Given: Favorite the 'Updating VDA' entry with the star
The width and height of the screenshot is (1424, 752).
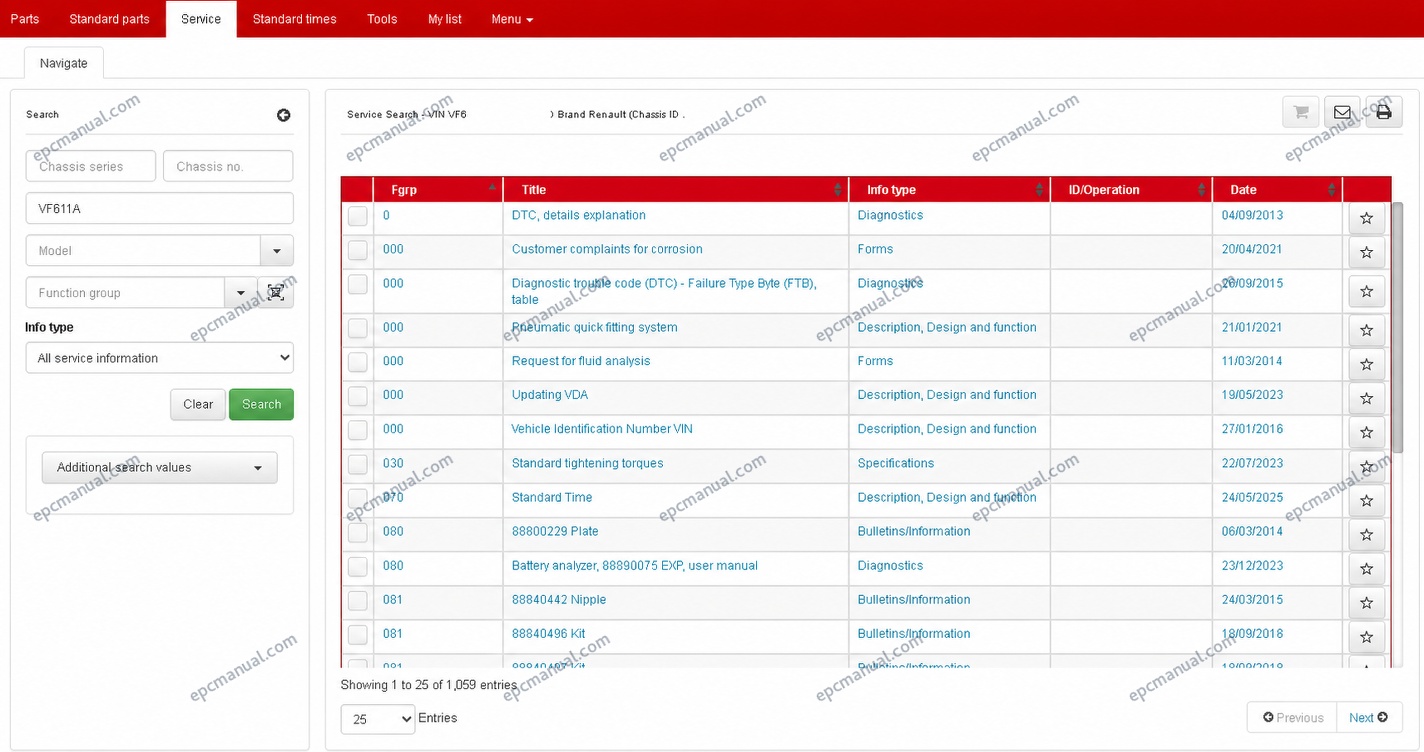Looking at the screenshot, I should (x=1366, y=398).
